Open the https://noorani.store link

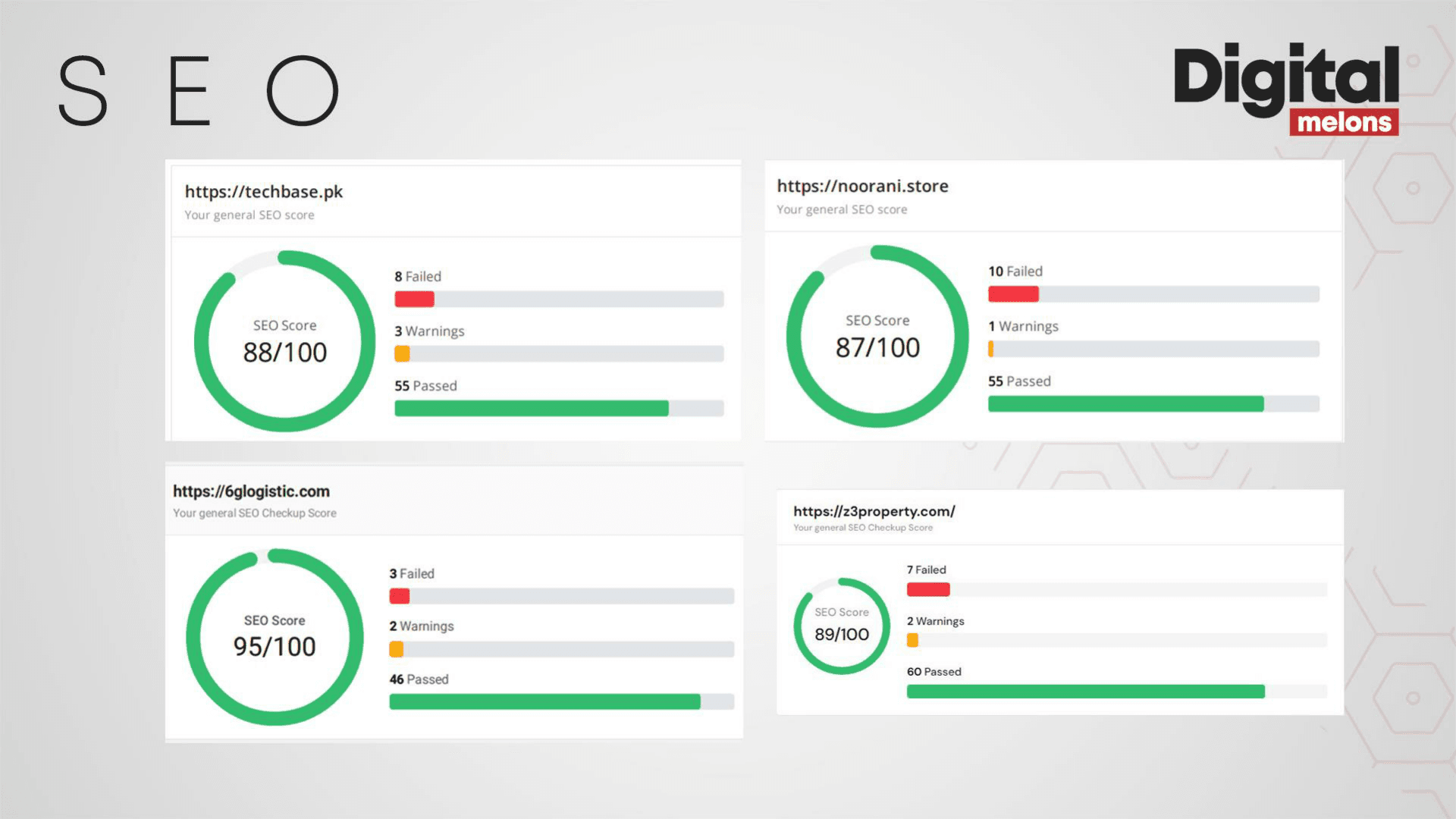coord(862,187)
